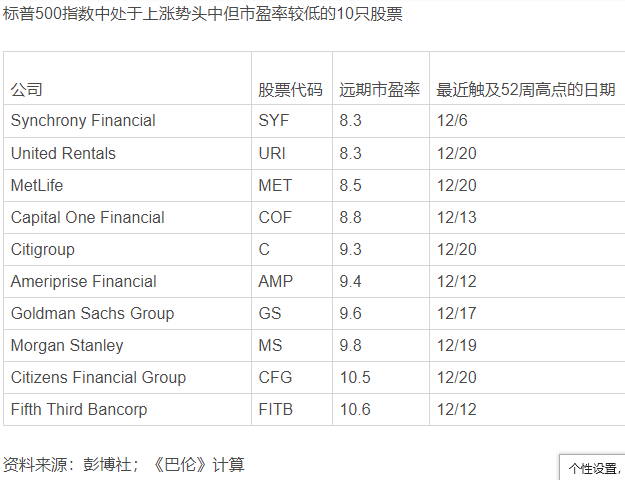Click the 资料来源 source line
Image resolution: width=625 pixels, height=480 pixels.
click(x=123, y=464)
